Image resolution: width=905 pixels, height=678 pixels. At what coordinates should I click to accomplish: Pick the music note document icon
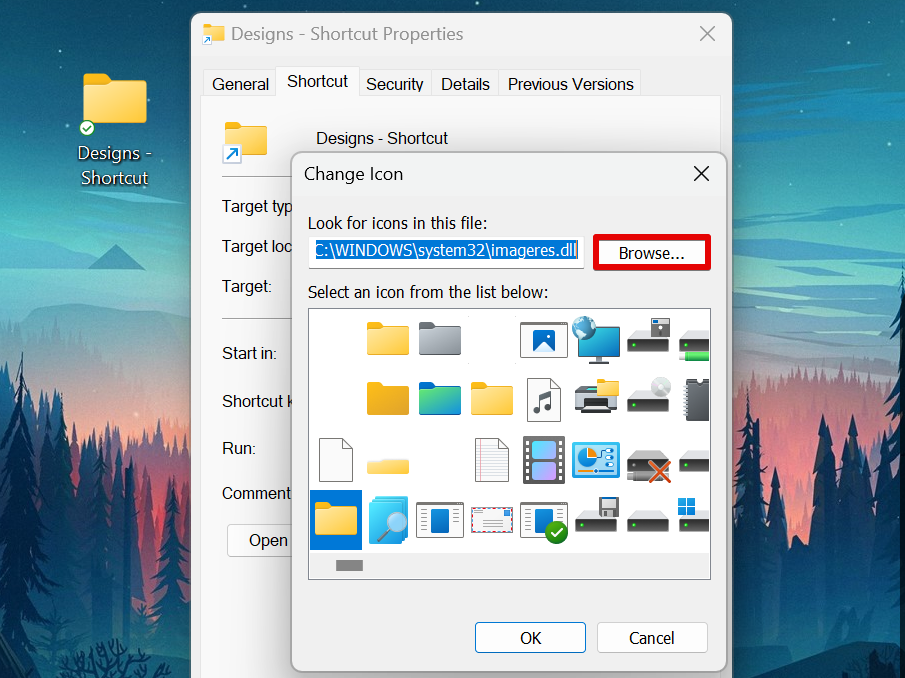(544, 400)
